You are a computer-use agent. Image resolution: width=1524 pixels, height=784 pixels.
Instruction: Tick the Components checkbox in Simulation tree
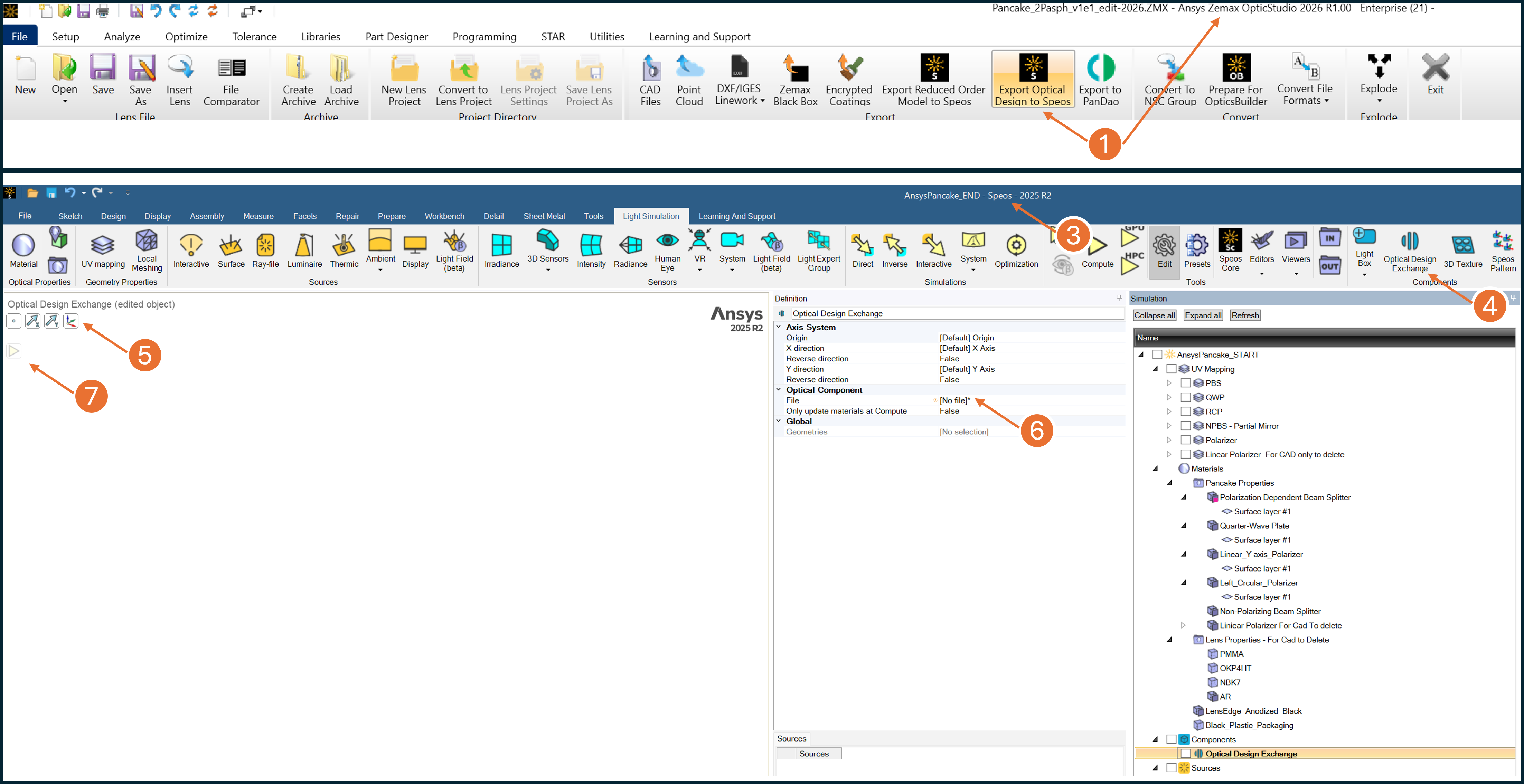pos(1172,740)
